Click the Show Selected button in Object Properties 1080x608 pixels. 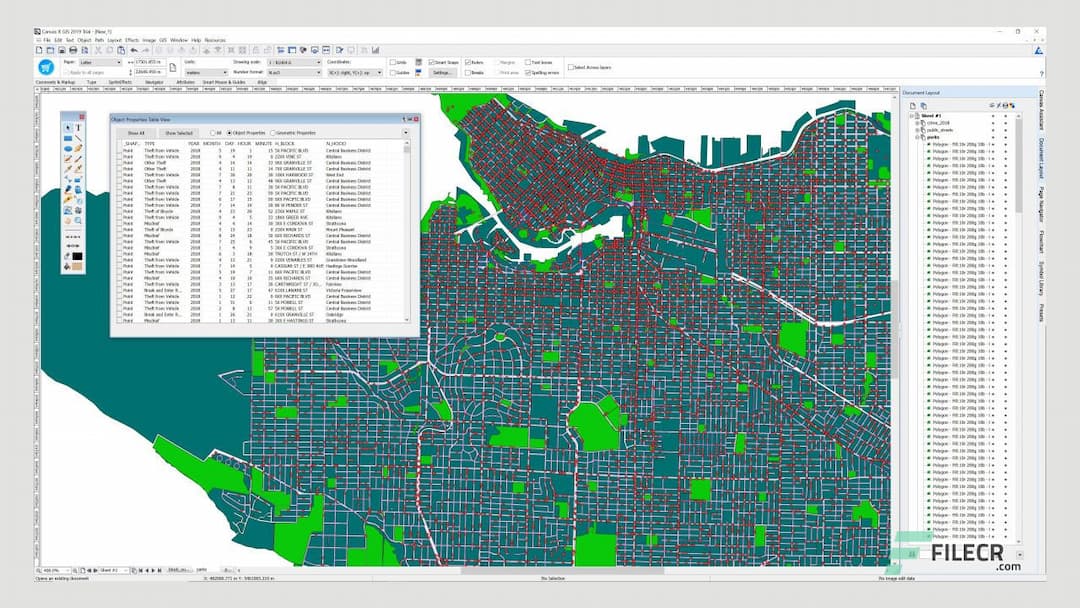(180, 131)
